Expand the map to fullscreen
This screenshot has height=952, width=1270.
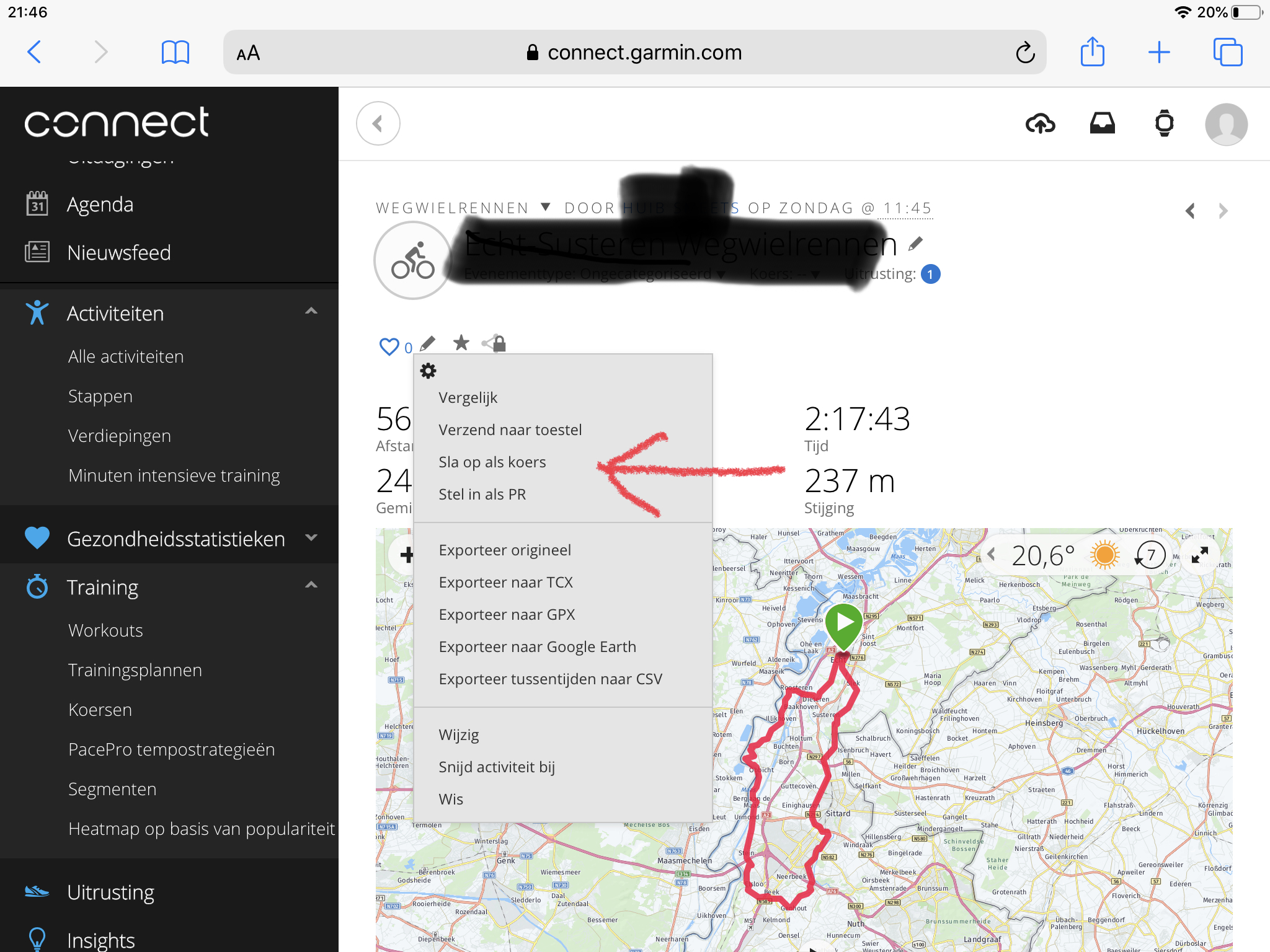[x=1200, y=555]
